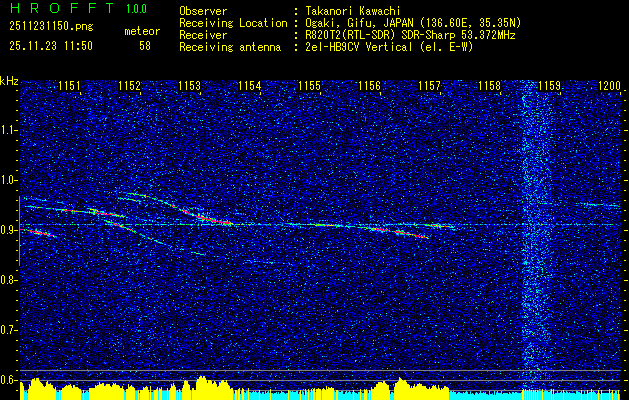This screenshot has width=629, height=400.
Task: Click the receiving antenna 2el-HB9CV text
Action: [x=389, y=47]
